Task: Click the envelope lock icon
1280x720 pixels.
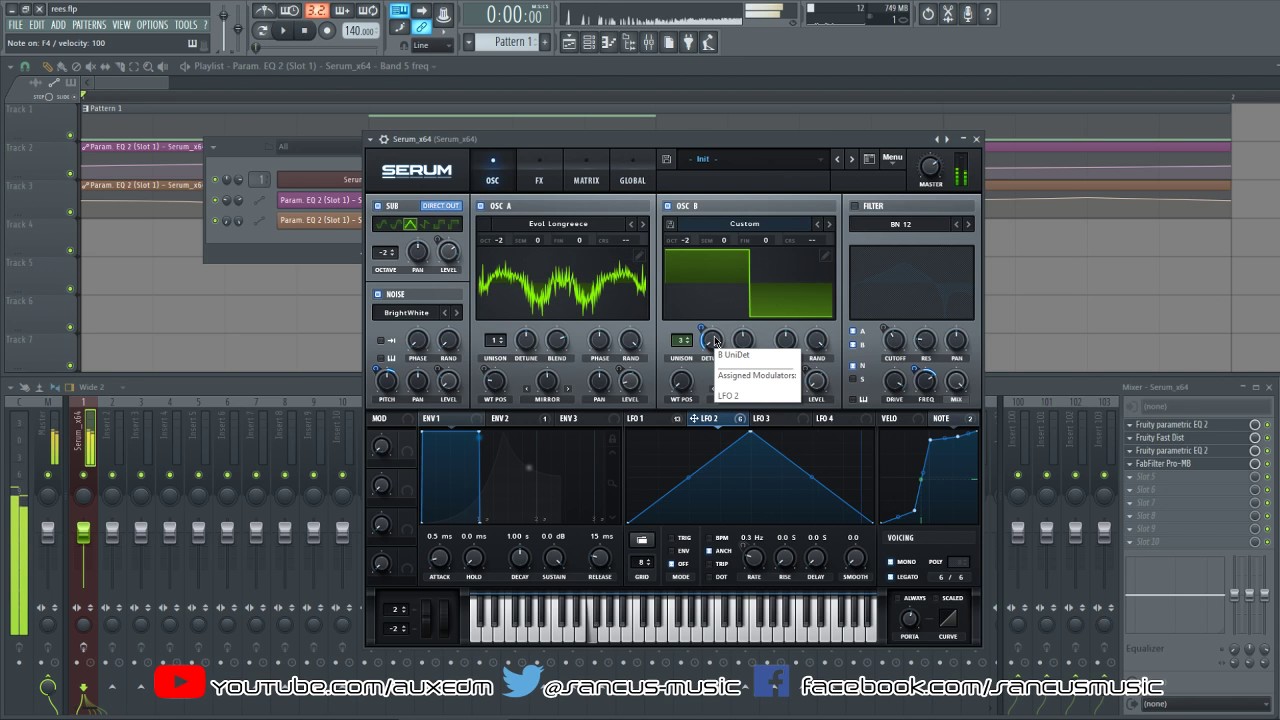Action: 611,439
